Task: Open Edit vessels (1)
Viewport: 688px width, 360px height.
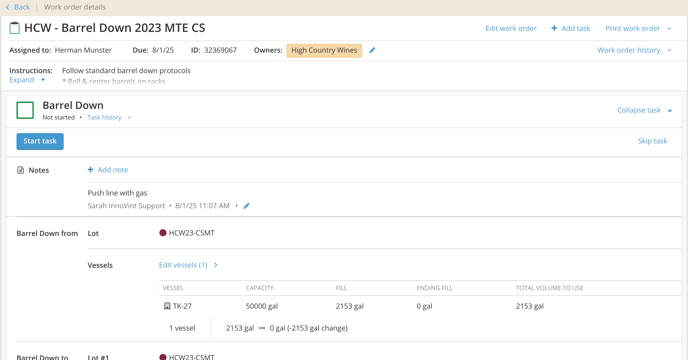Action: tap(183, 265)
